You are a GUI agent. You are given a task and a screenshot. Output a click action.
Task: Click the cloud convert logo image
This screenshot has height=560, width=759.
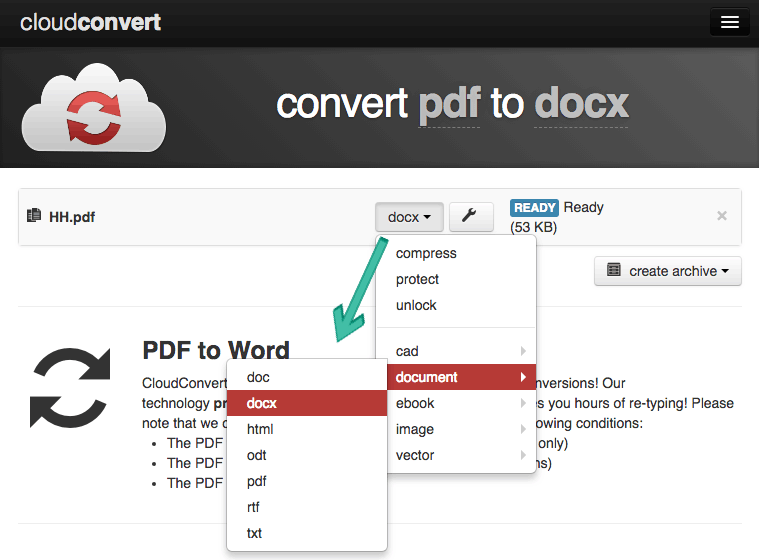(94, 107)
